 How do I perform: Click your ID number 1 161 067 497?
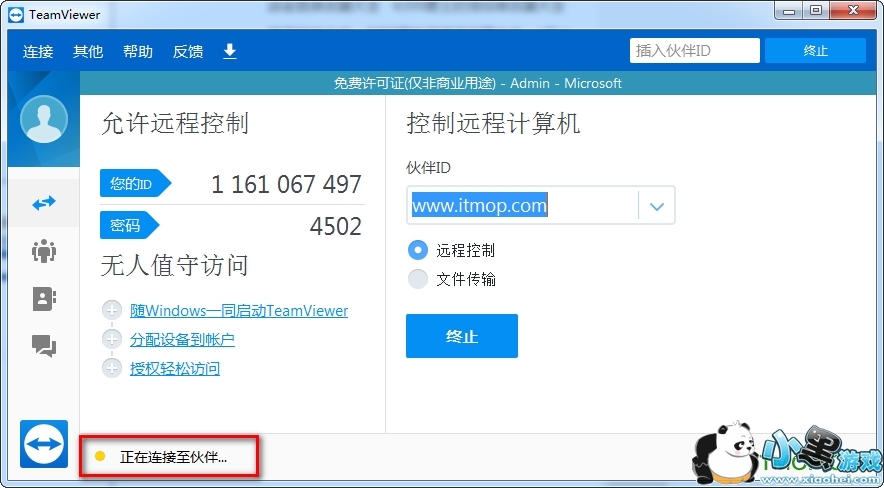tap(286, 184)
